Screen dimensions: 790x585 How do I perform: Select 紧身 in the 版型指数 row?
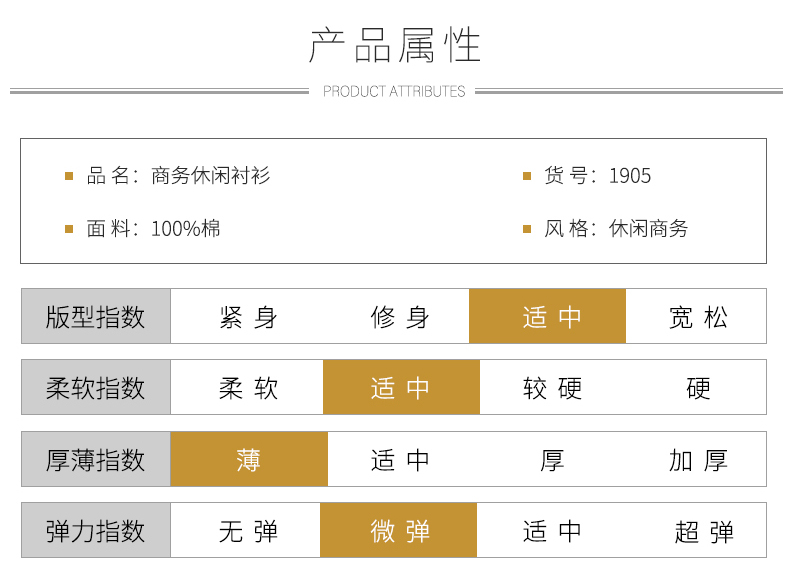248,317
